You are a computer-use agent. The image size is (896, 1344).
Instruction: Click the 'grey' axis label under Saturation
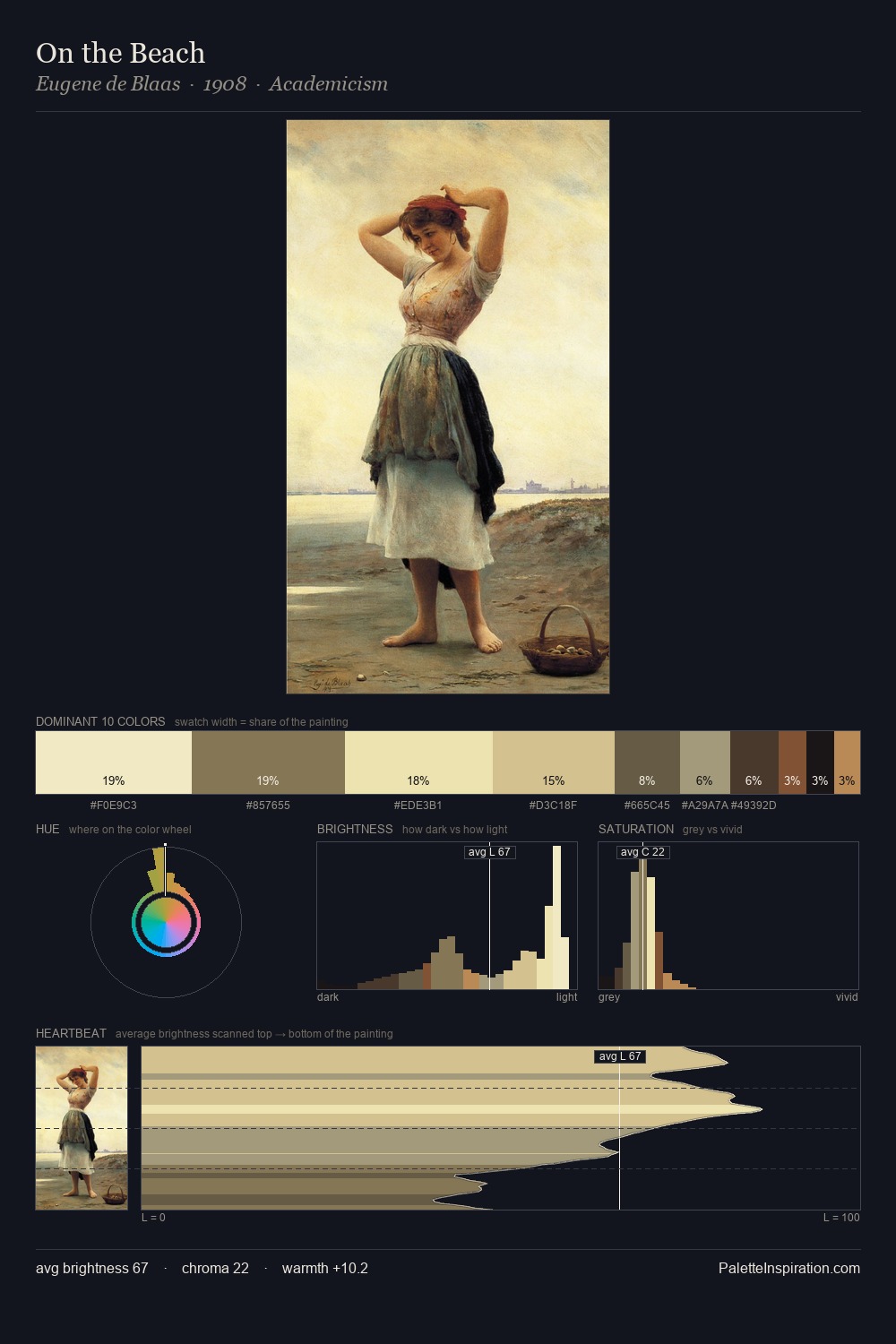pyautogui.click(x=609, y=997)
